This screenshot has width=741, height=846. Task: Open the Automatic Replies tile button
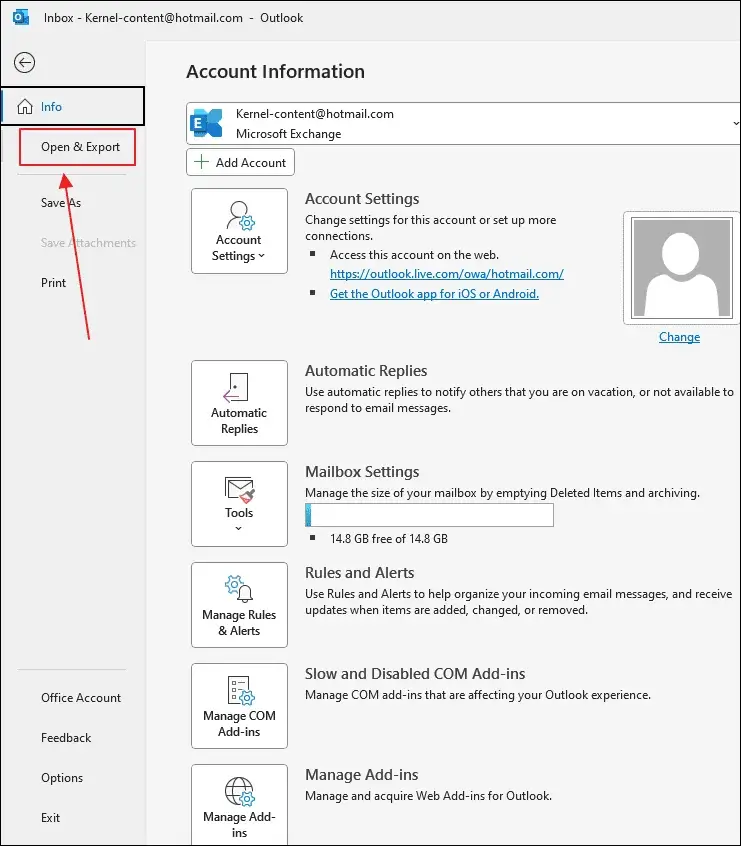tap(239, 403)
